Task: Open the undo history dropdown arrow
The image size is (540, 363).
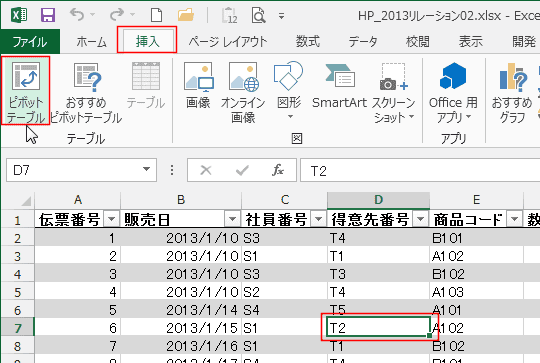Action: coord(92,15)
